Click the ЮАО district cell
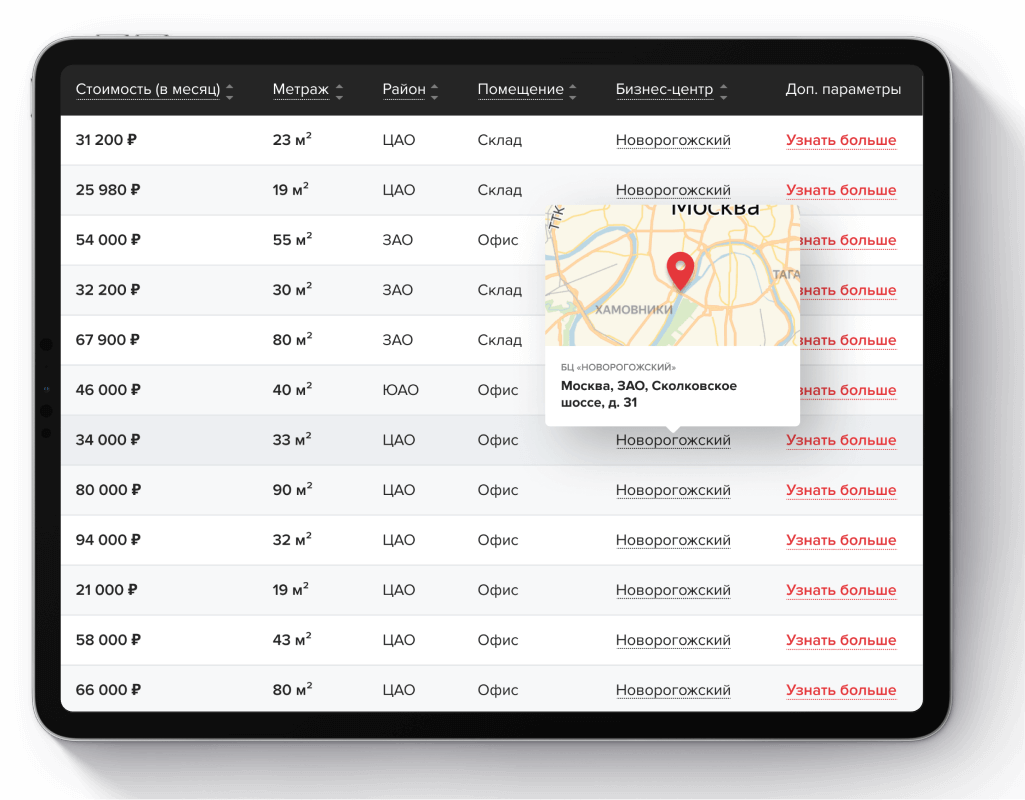 pyautogui.click(x=401, y=390)
